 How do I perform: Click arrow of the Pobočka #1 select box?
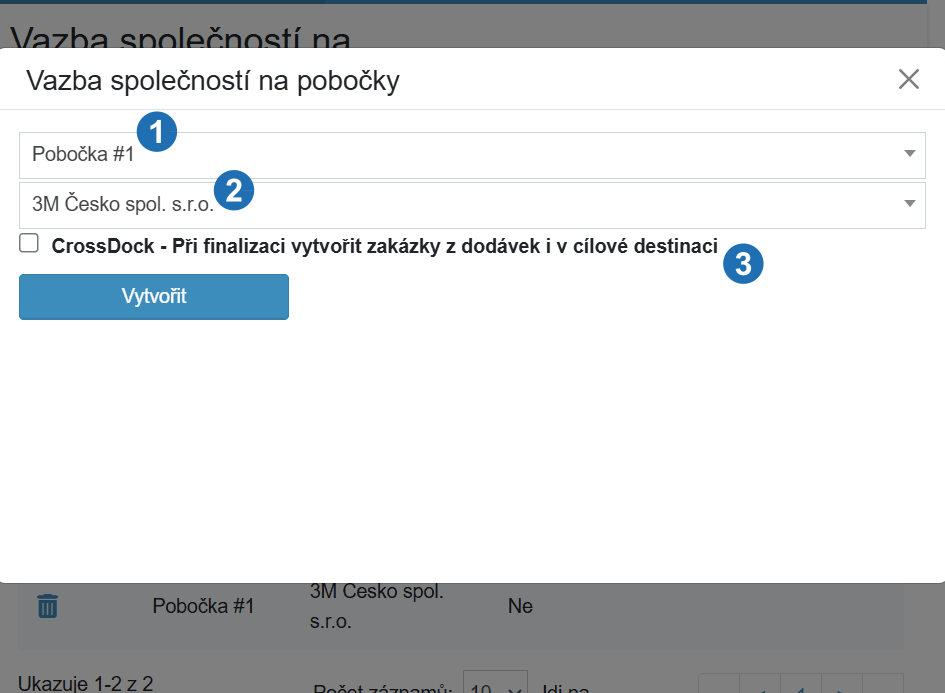(x=909, y=154)
